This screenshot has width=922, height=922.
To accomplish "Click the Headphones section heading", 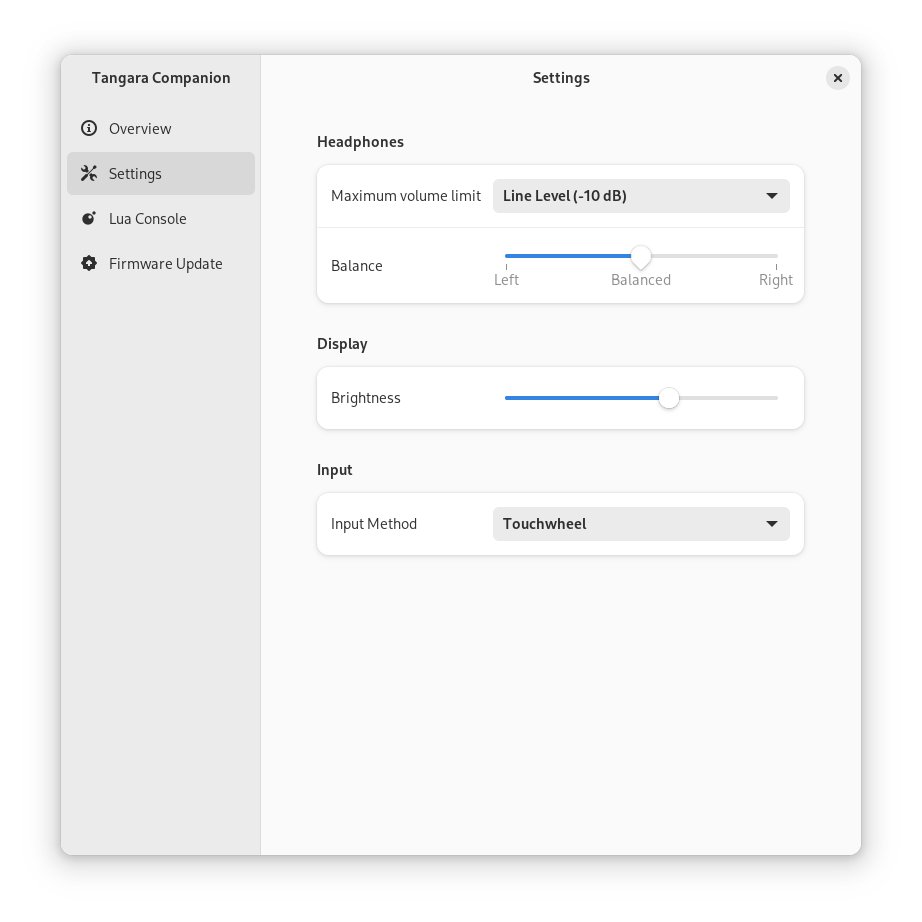I will point(360,142).
